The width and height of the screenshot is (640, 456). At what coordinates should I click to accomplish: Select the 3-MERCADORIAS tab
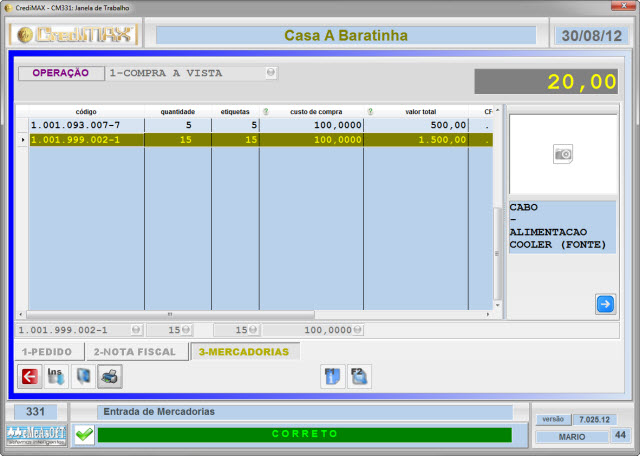tap(244, 352)
